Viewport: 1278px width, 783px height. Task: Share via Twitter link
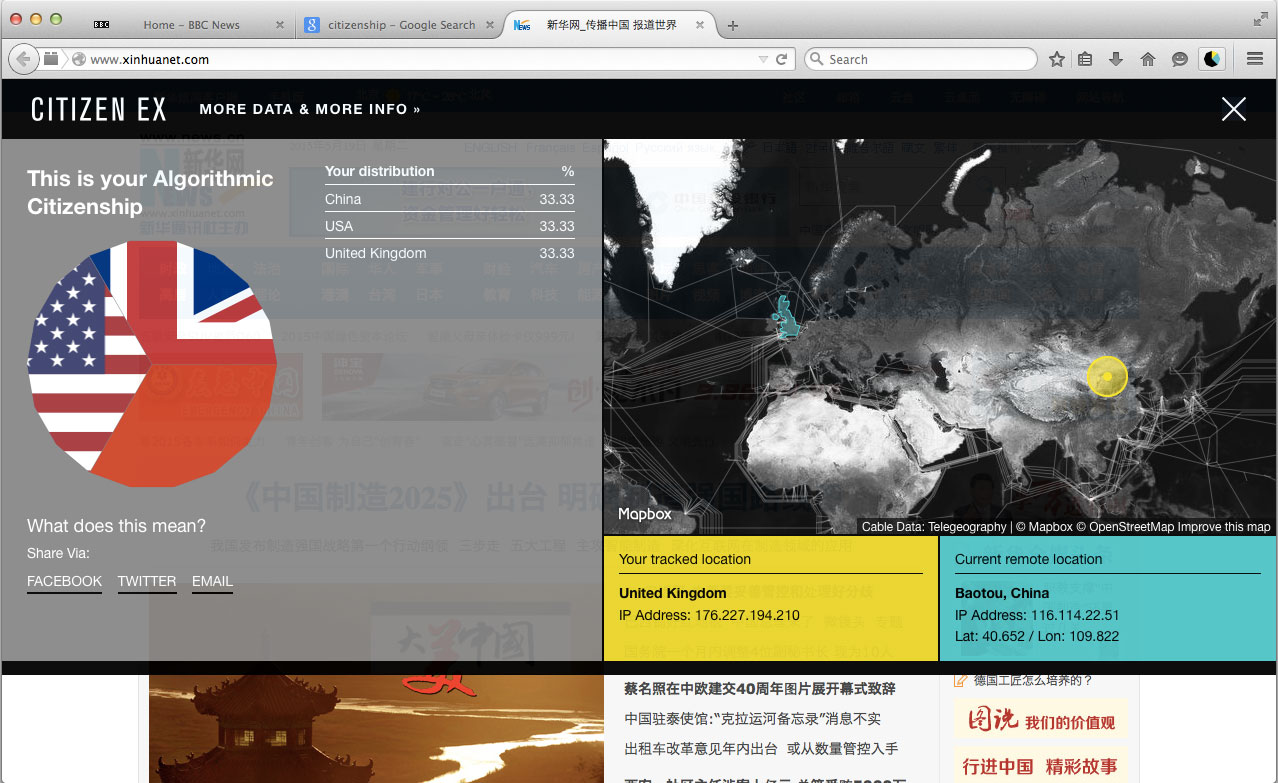147,581
